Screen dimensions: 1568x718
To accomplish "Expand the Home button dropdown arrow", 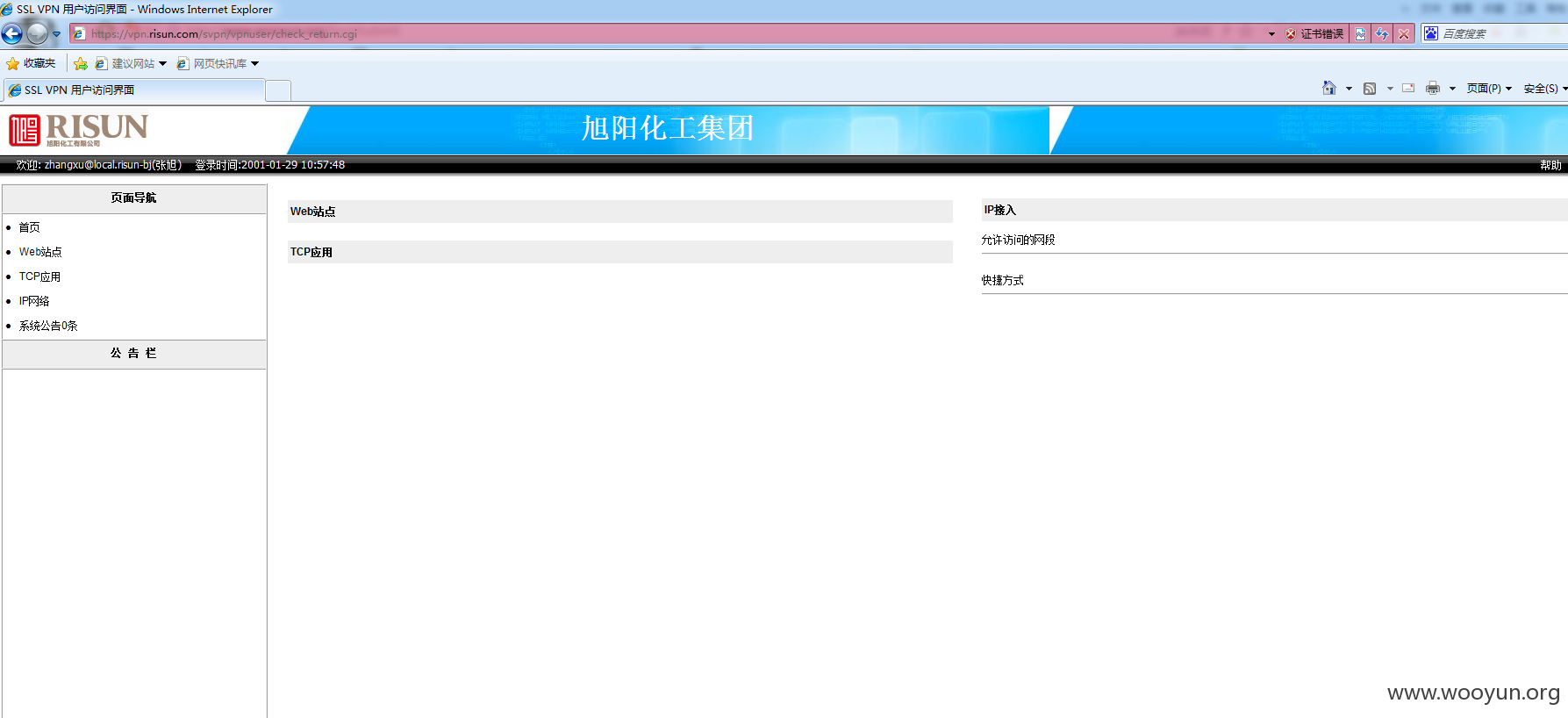I will tap(1349, 89).
